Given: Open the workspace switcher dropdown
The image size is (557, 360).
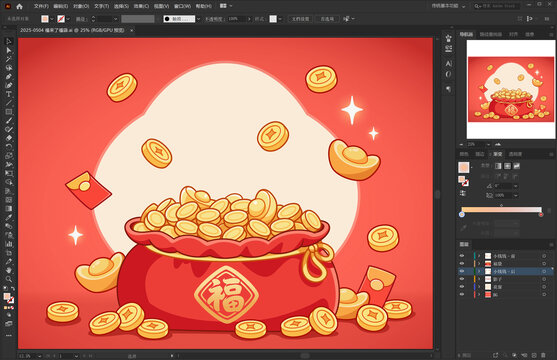Looking at the screenshot, I should pyautogui.click(x=448, y=6).
